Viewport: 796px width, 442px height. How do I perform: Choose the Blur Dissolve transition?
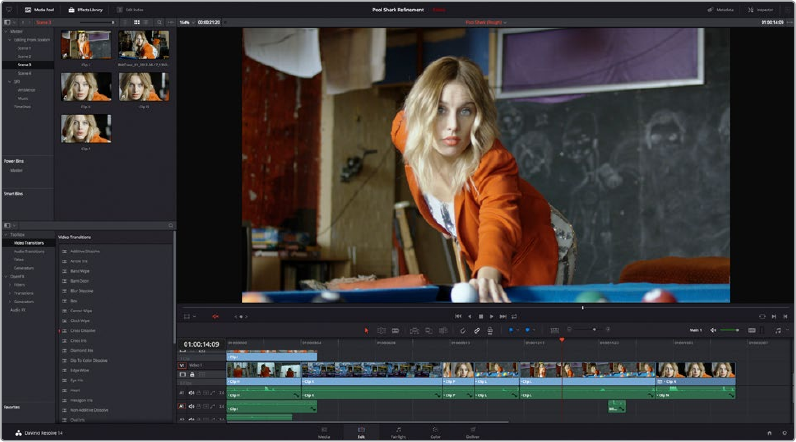pyautogui.click(x=81, y=291)
